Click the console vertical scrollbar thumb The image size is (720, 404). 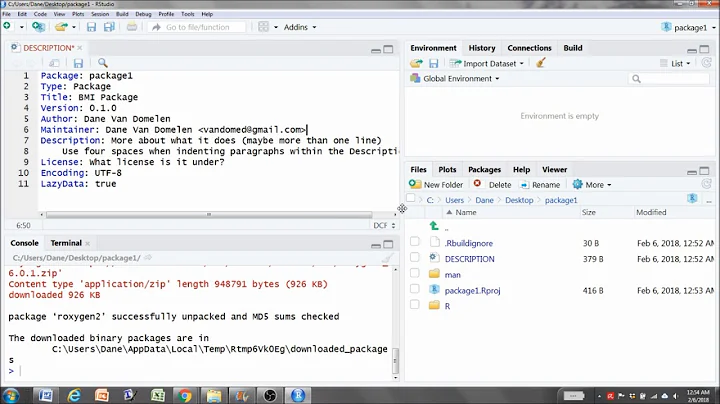coord(395,361)
